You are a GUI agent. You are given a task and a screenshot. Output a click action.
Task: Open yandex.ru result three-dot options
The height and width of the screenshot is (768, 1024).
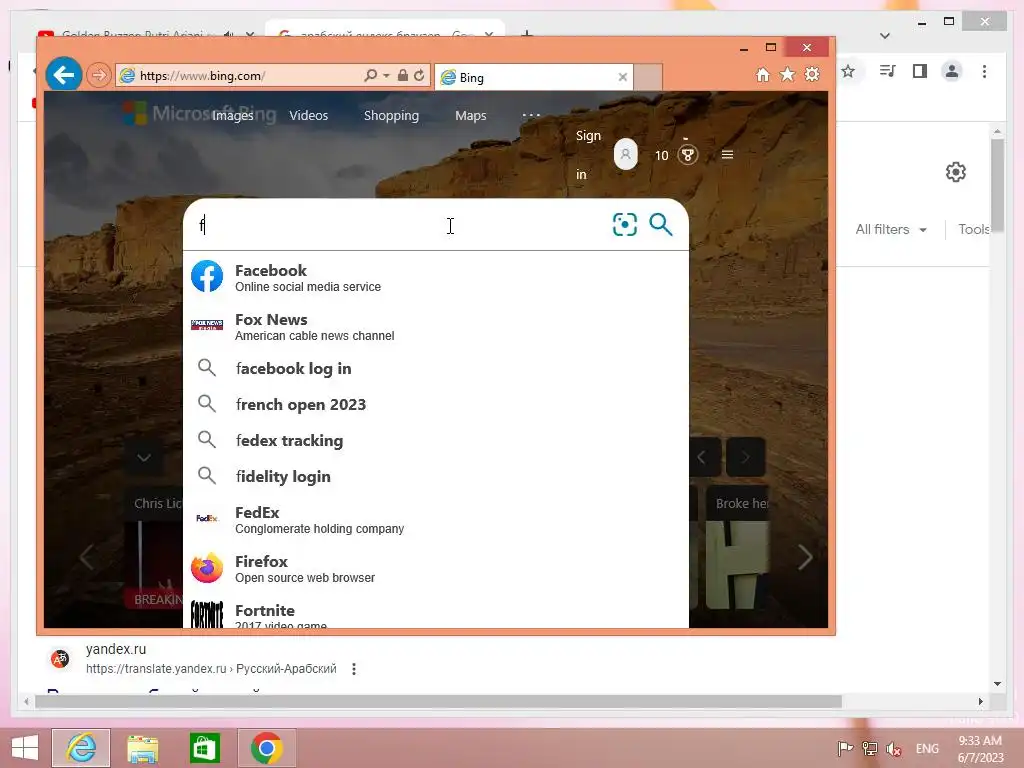click(354, 669)
